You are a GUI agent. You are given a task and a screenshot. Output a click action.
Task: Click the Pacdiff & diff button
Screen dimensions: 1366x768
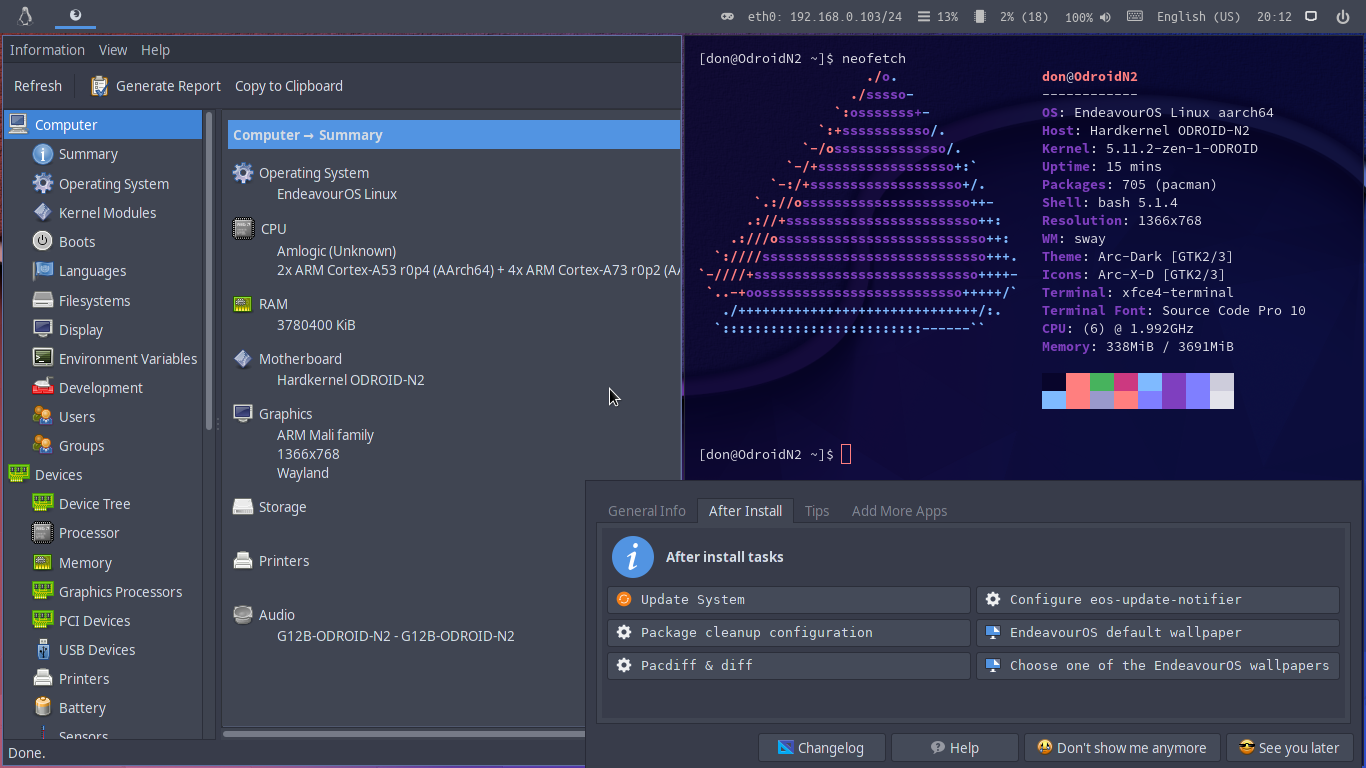pos(789,665)
